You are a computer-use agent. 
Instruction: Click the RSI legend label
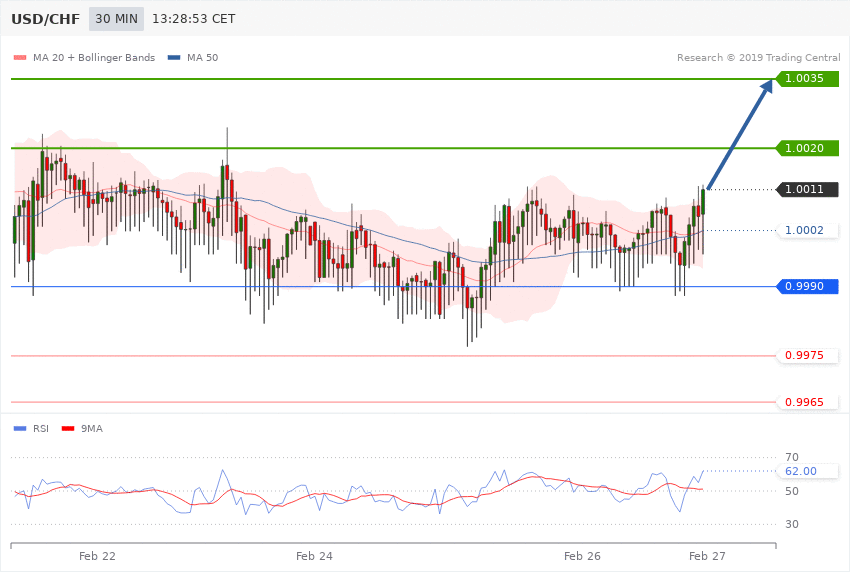coord(41,429)
